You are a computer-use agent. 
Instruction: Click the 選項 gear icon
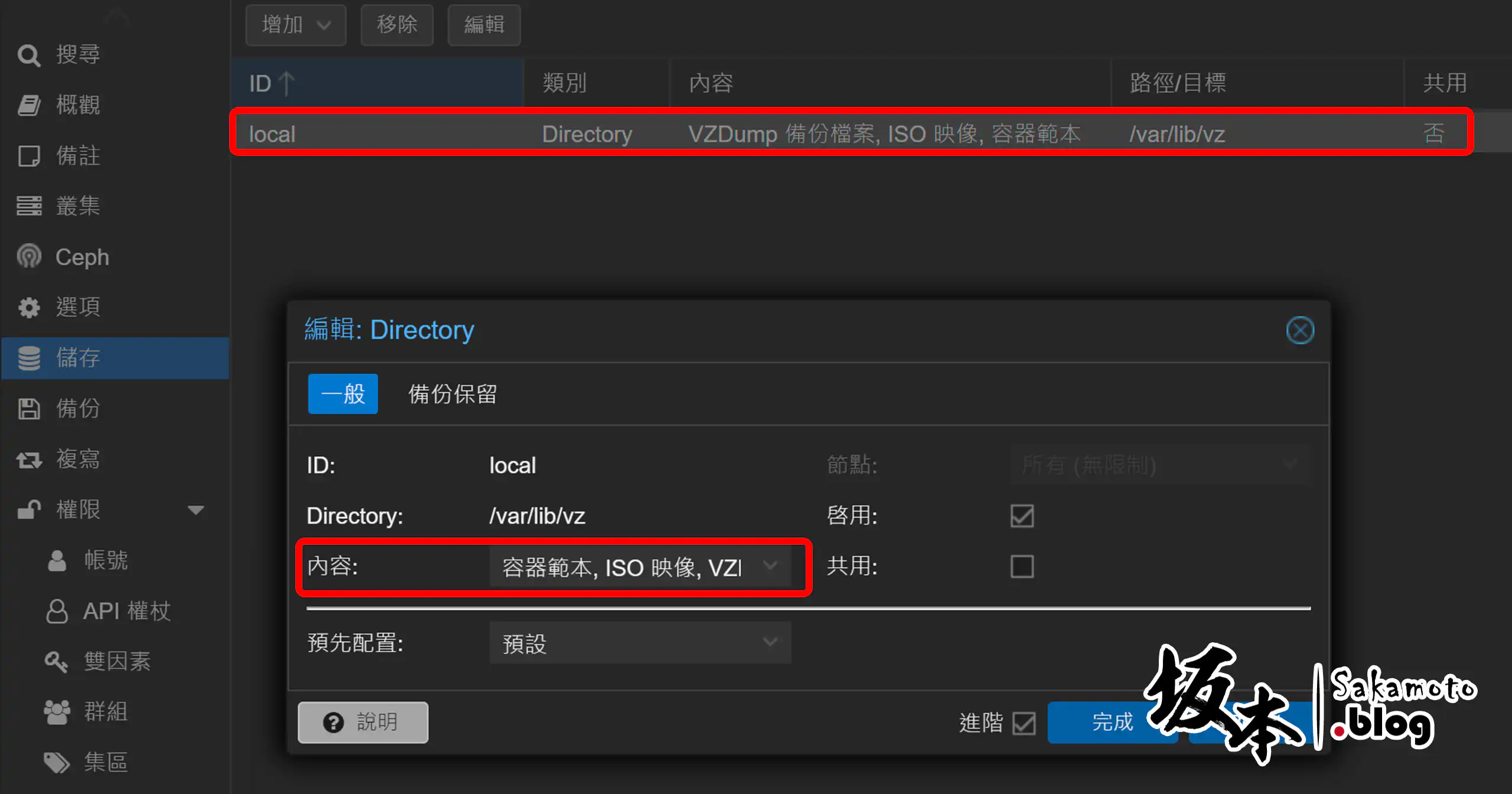pos(28,307)
